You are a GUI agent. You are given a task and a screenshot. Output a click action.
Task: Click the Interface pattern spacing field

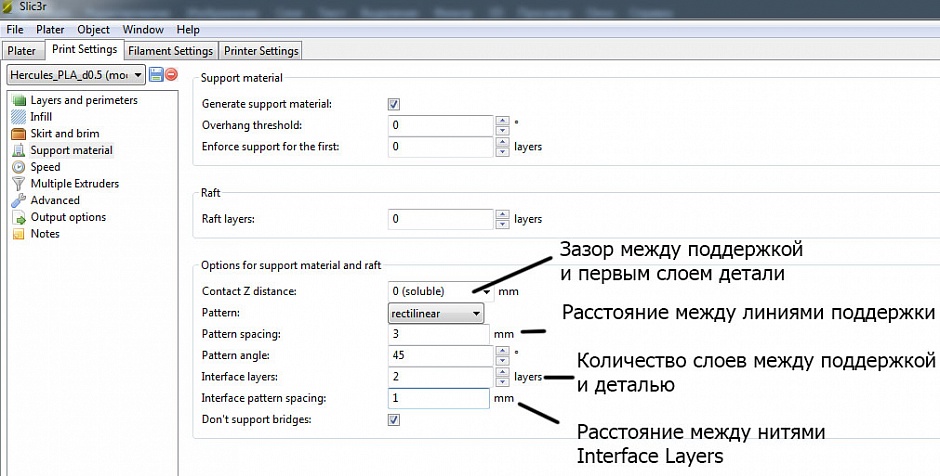coord(439,399)
